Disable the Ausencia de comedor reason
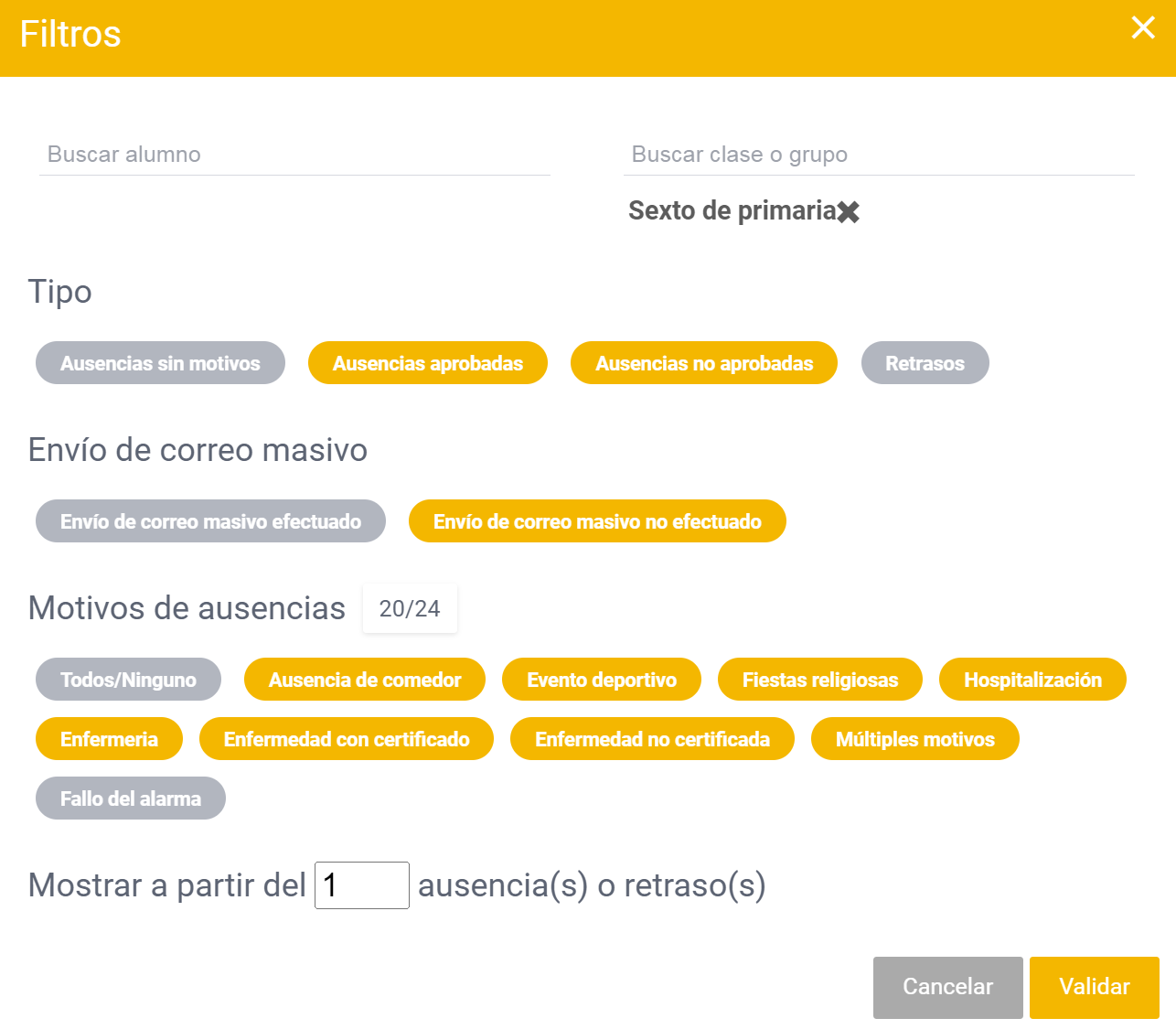The height and width of the screenshot is (1029, 1176). [364, 679]
